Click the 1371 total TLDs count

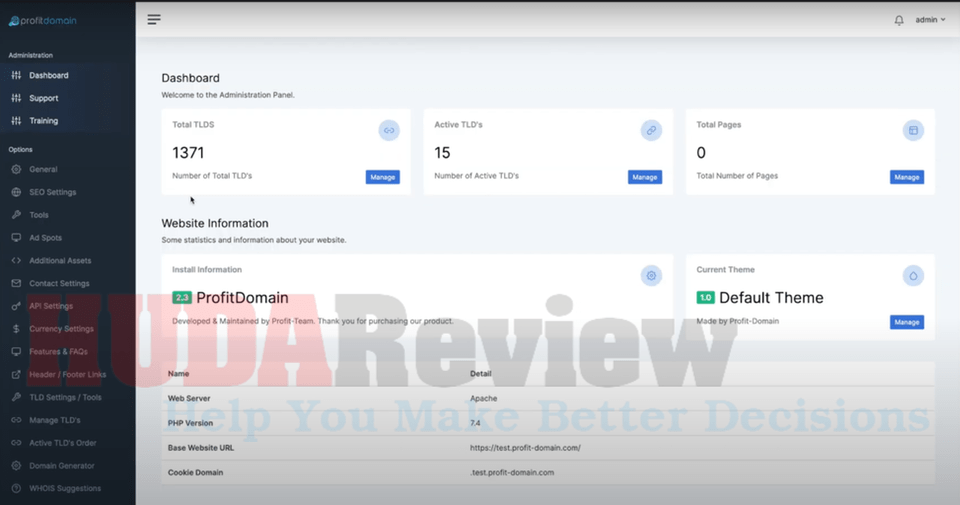coord(188,152)
